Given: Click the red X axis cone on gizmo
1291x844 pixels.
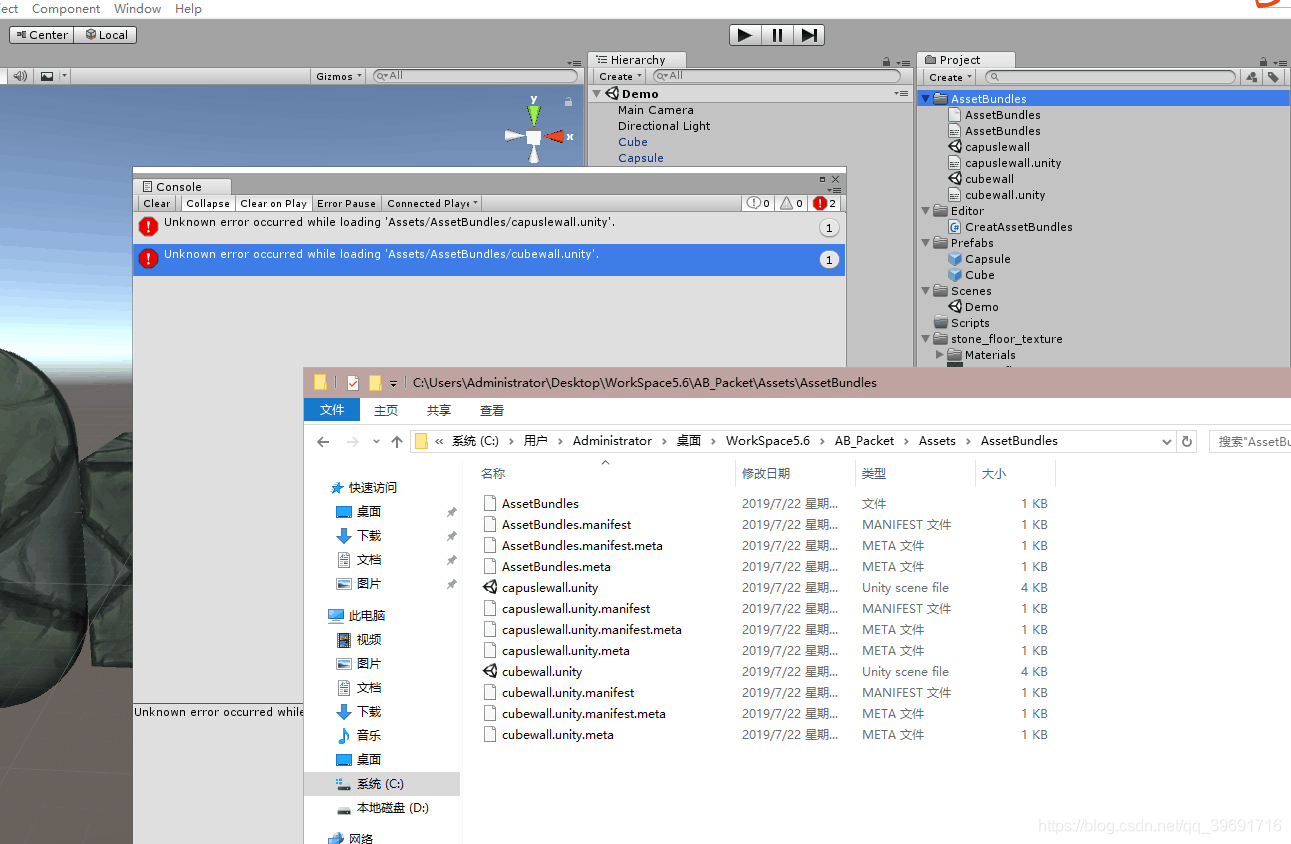Looking at the screenshot, I should coord(556,136).
